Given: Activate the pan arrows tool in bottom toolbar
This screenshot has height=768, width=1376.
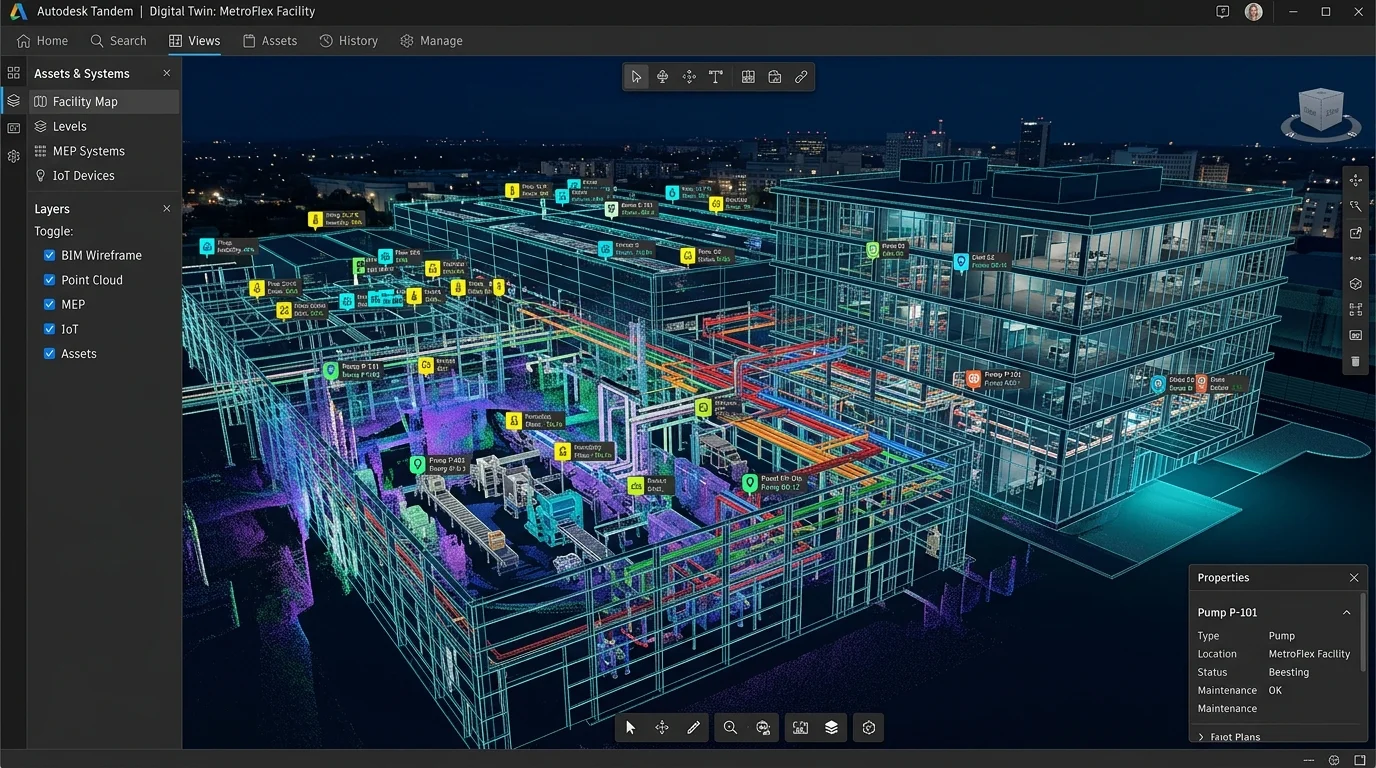Looking at the screenshot, I should pyautogui.click(x=662, y=728).
